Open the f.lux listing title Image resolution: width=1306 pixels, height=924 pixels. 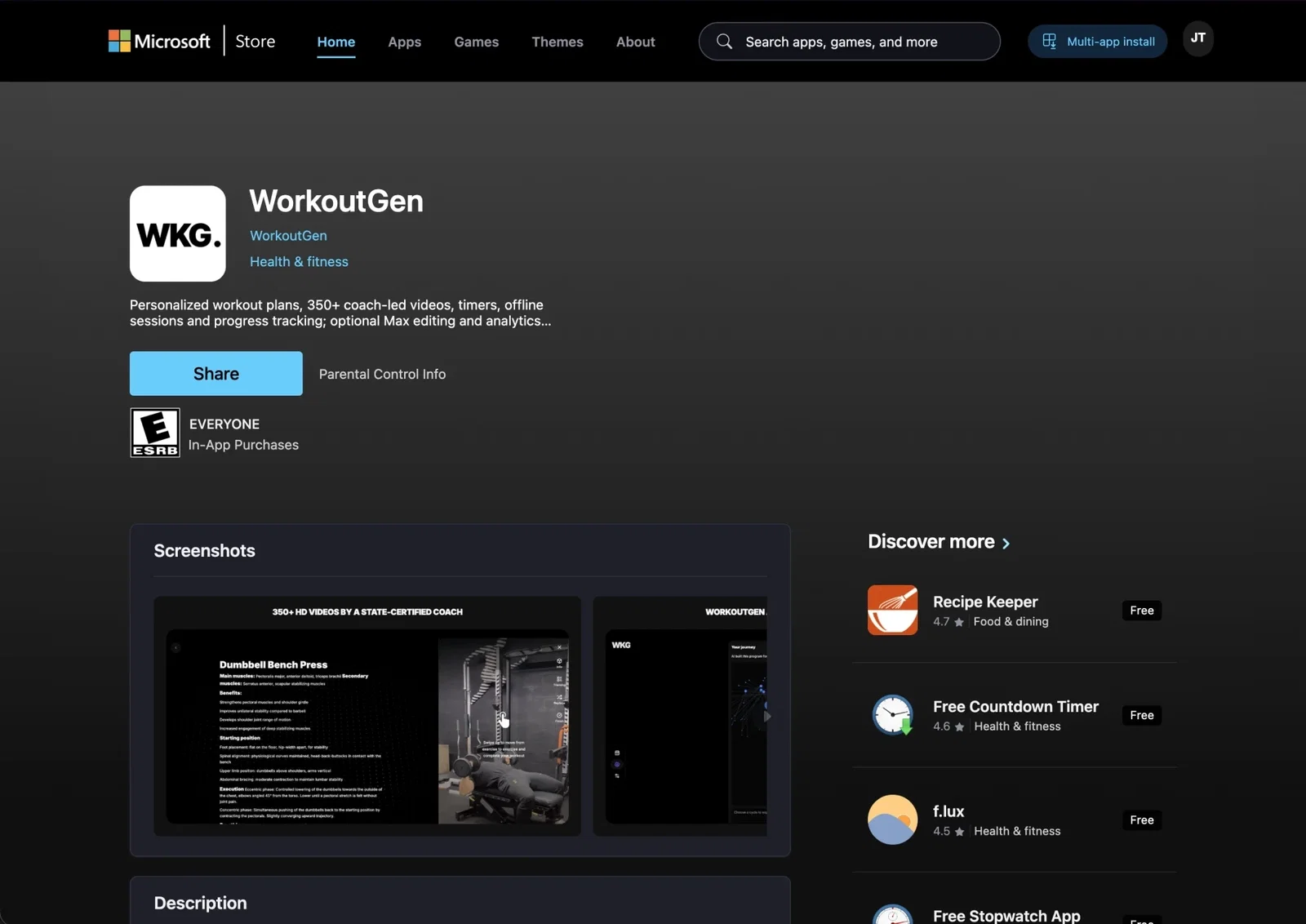pyautogui.click(x=948, y=811)
